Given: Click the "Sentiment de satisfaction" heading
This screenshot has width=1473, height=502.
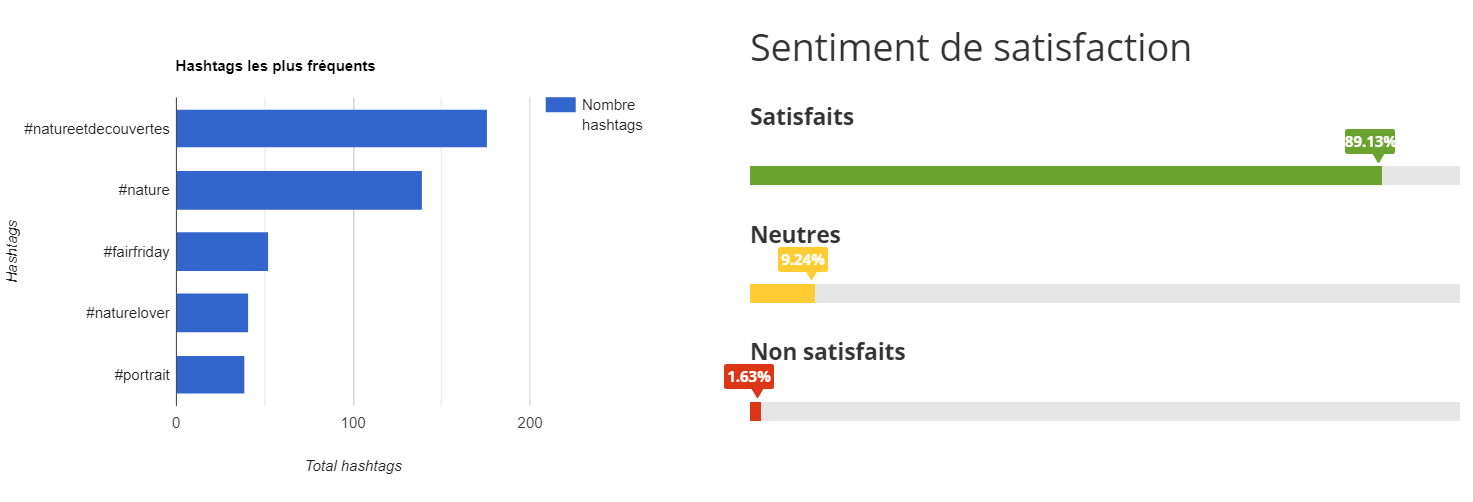Looking at the screenshot, I should click(970, 48).
